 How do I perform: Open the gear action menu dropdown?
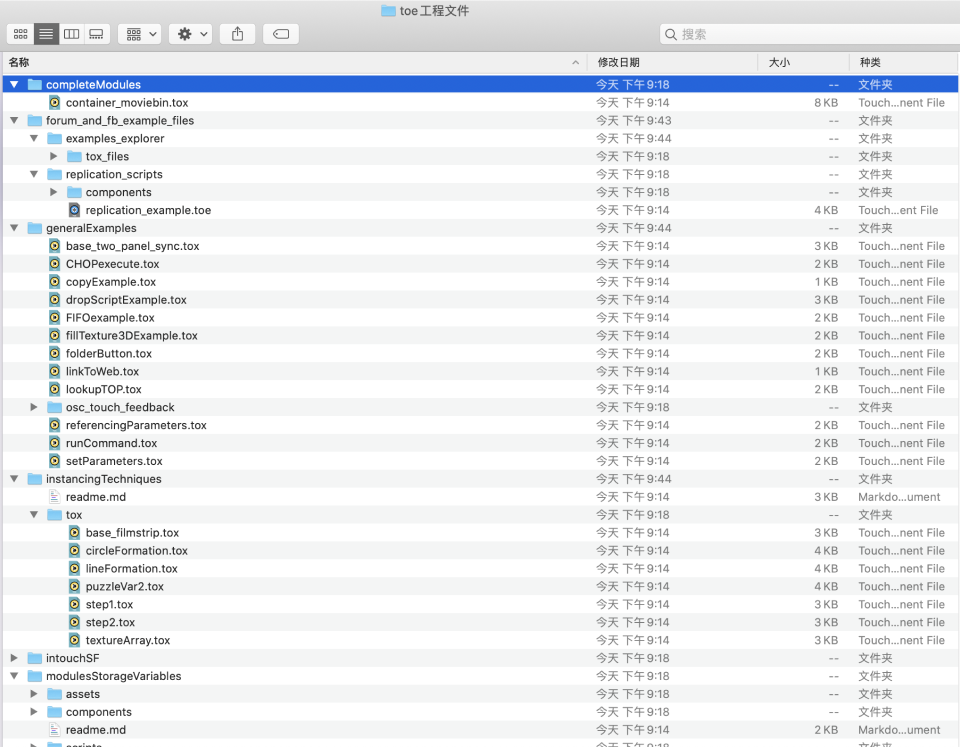190,34
